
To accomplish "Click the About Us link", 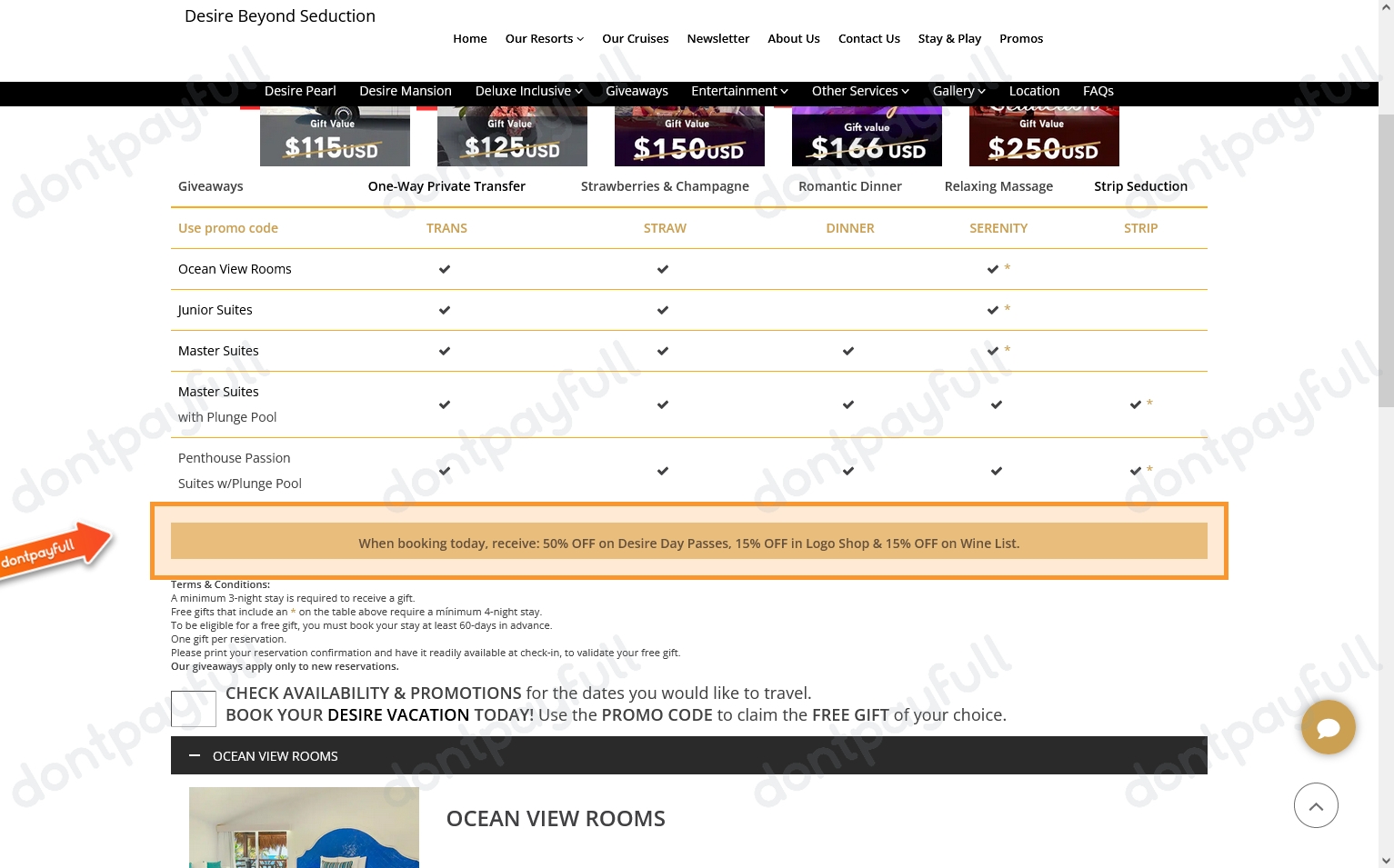I will (x=793, y=38).
